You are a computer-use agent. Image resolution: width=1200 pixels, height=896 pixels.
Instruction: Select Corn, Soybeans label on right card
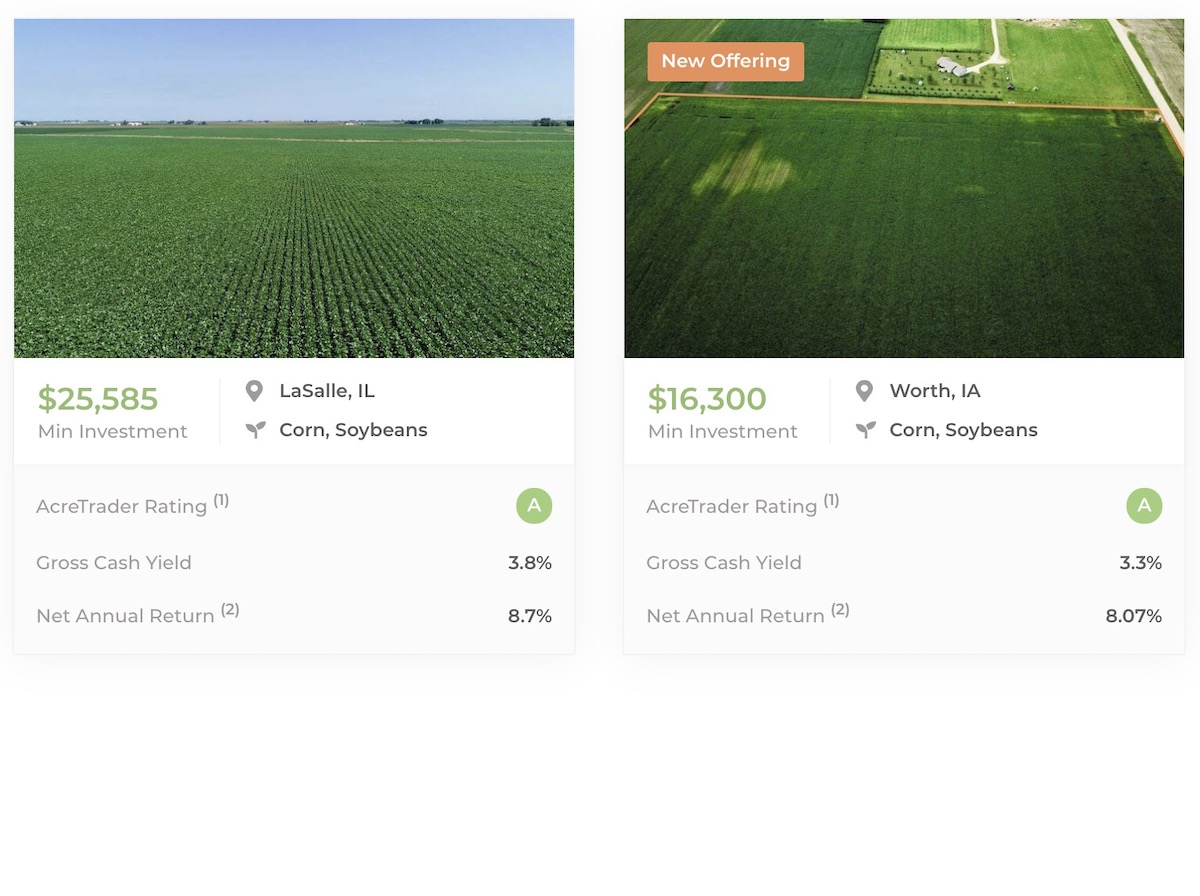(x=963, y=429)
